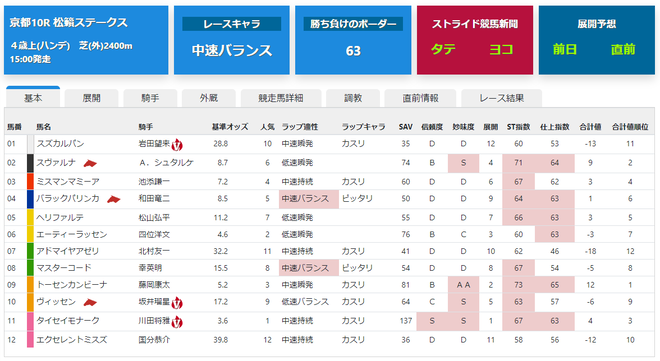
Task: Click the flame icon beside 坂井瑠星
Action: [x=177, y=303]
